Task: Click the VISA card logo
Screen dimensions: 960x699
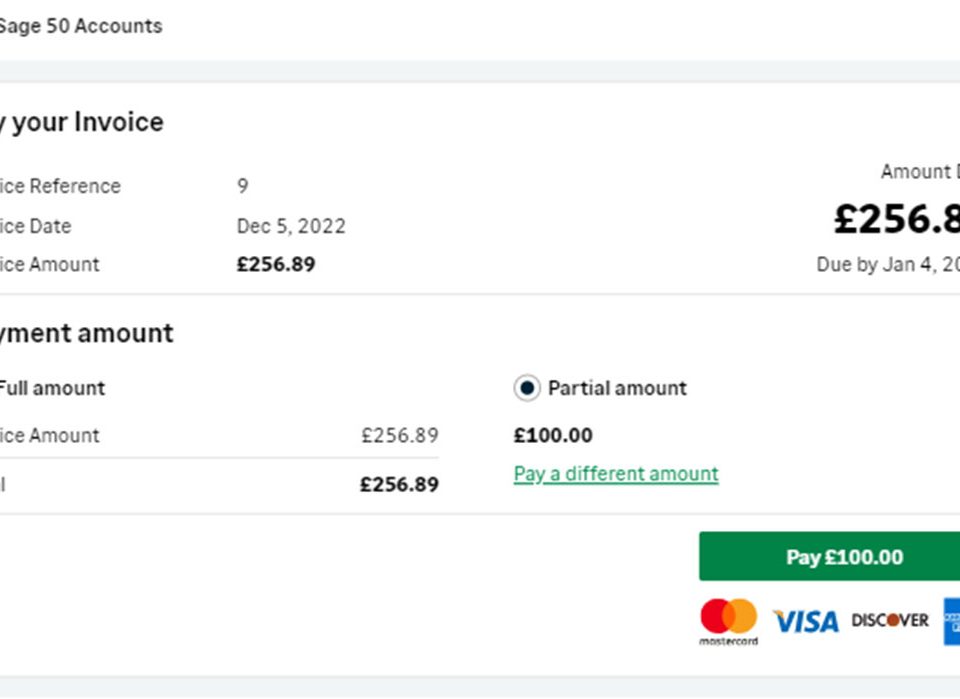Action: coord(806,621)
